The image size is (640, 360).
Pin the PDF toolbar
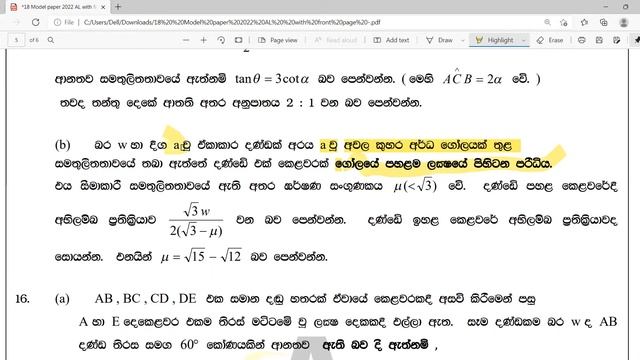636,40
